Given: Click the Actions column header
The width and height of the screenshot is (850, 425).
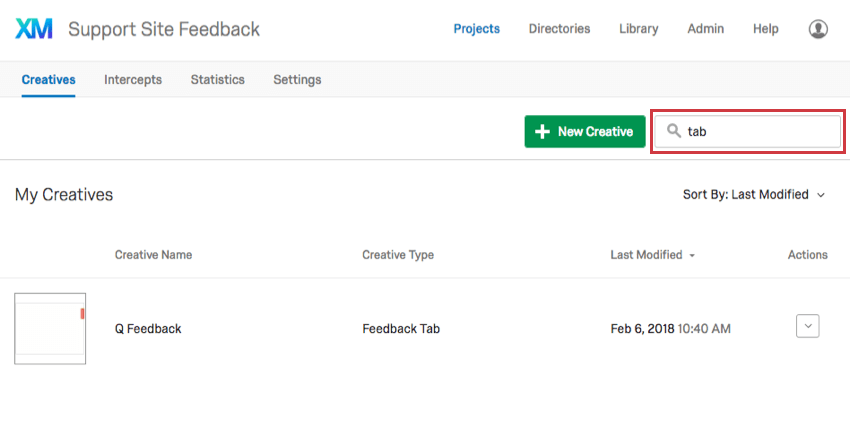Looking at the screenshot, I should [808, 255].
